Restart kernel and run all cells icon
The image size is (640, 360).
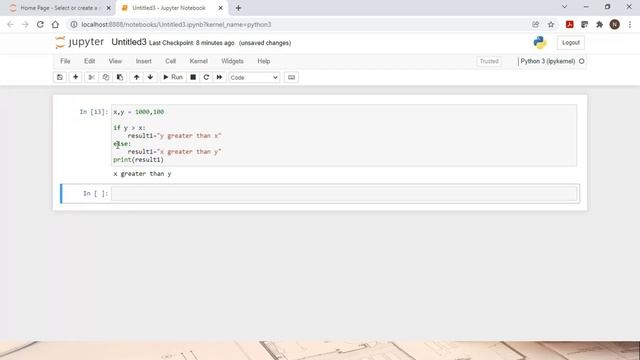219,77
